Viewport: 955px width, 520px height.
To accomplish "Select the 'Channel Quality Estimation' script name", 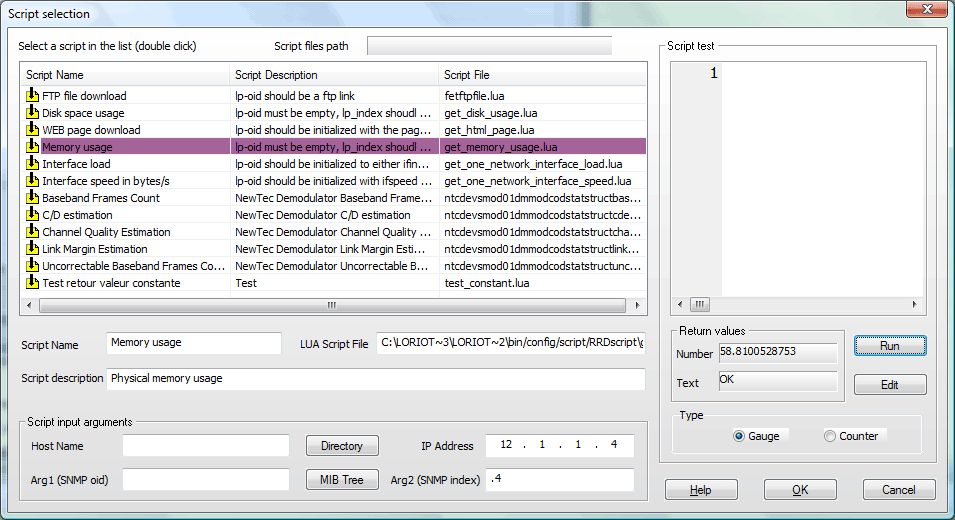I will [106, 232].
